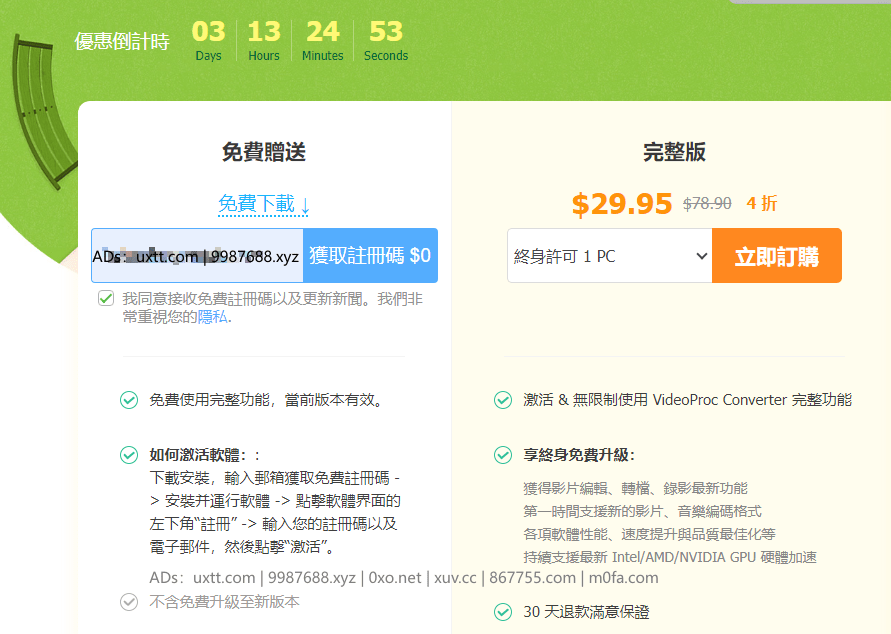
Task: Click the Intel/AMD/NVIDIA GPU 硬體加速 line
Action: click(670, 557)
